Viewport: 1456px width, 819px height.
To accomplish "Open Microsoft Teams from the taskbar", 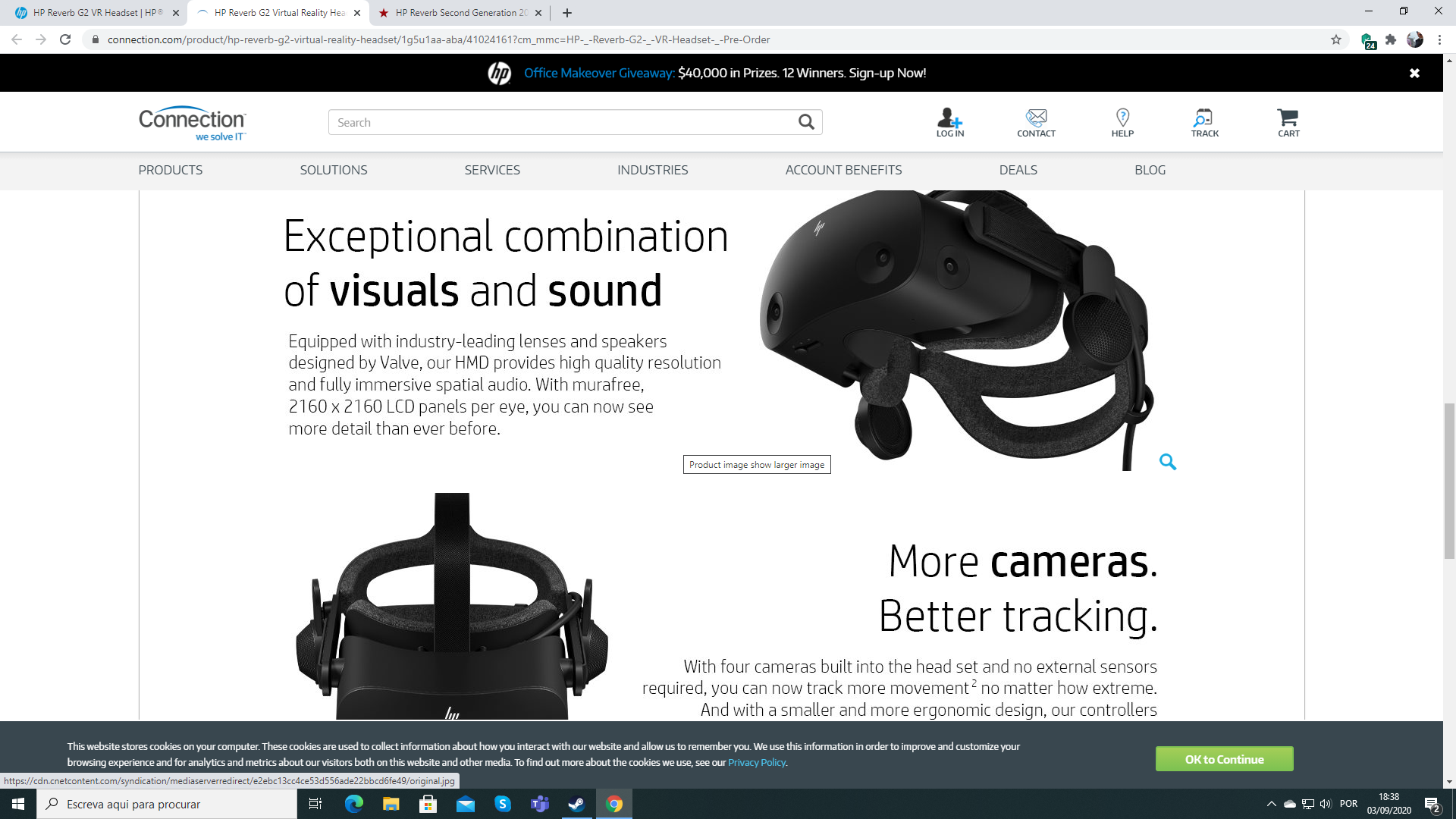I will [540, 804].
